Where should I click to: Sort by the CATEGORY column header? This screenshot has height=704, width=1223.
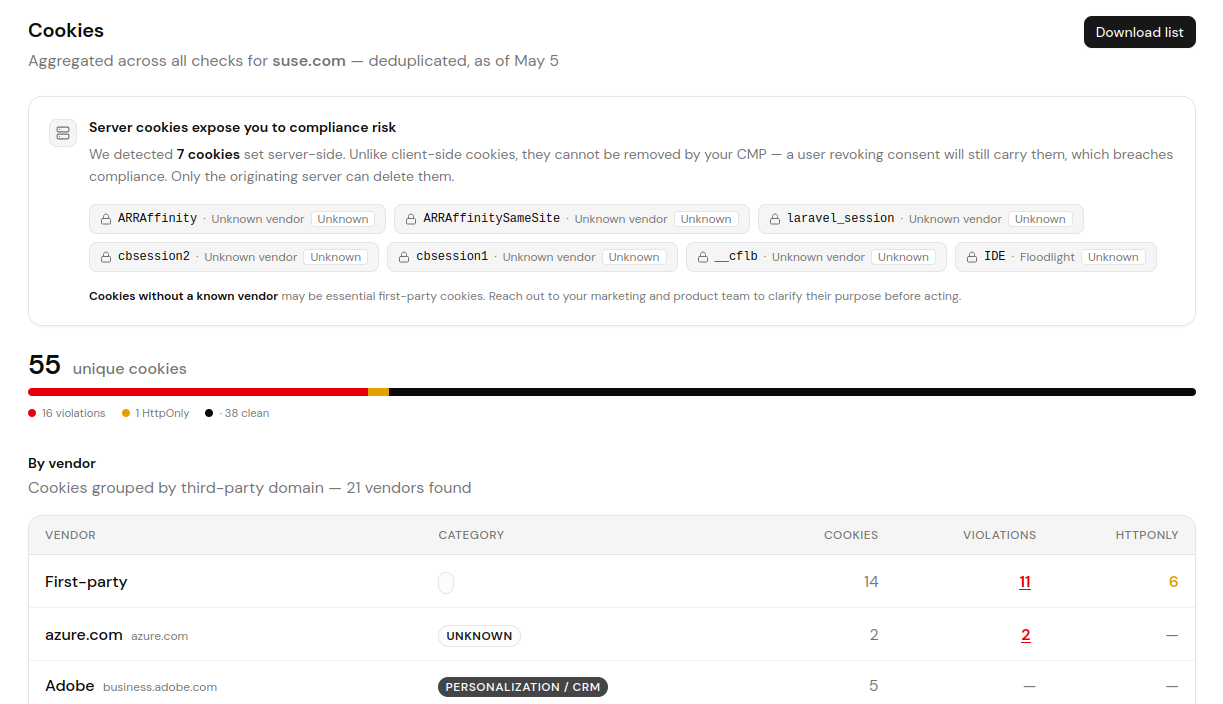(x=471, y=535)
